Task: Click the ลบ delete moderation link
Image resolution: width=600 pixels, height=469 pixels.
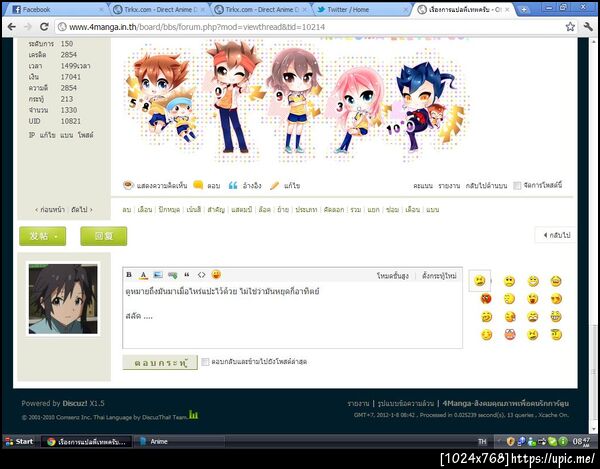Action: click(127, 210)
